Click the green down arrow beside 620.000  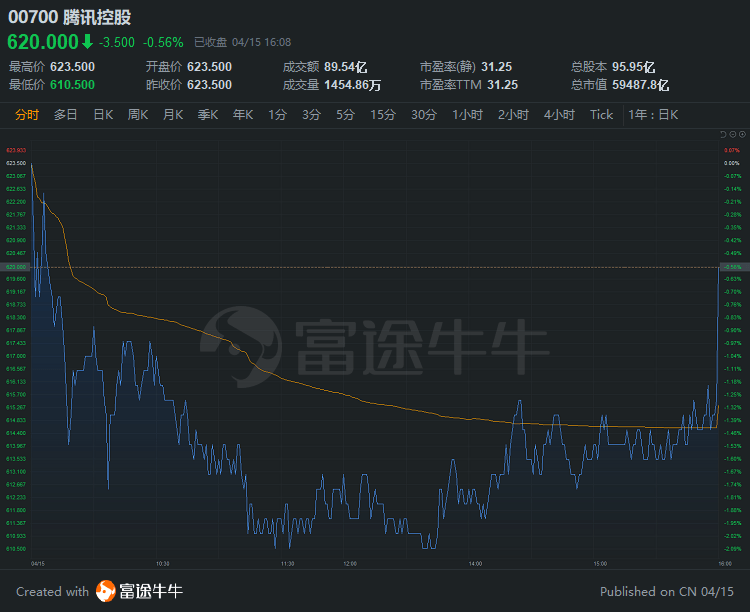(x=87, y=42)
